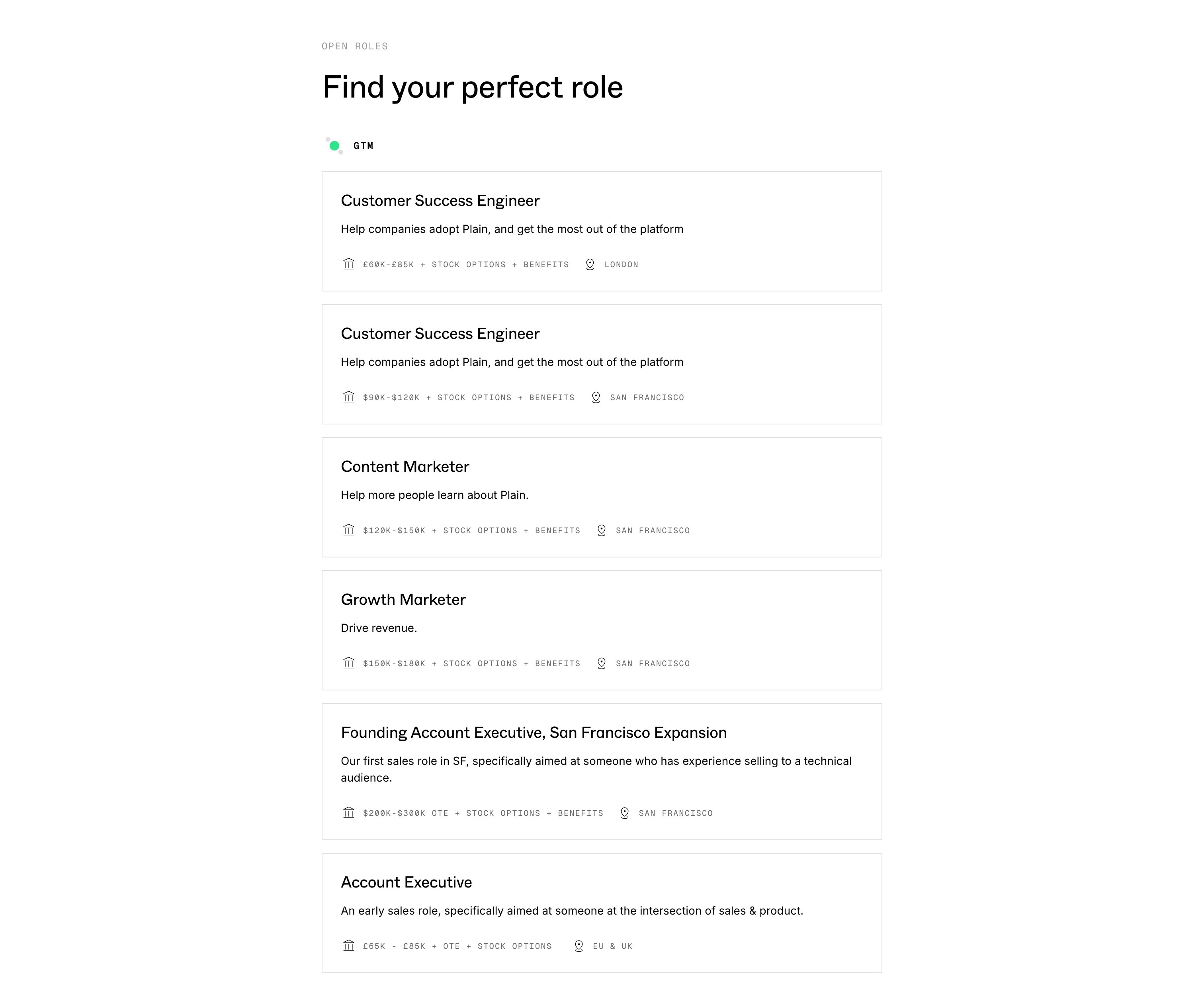Viewport: 1204px width, 999px height.
Task: Click the bank icon beside $200K-$300K OTE
Action: 349,813
